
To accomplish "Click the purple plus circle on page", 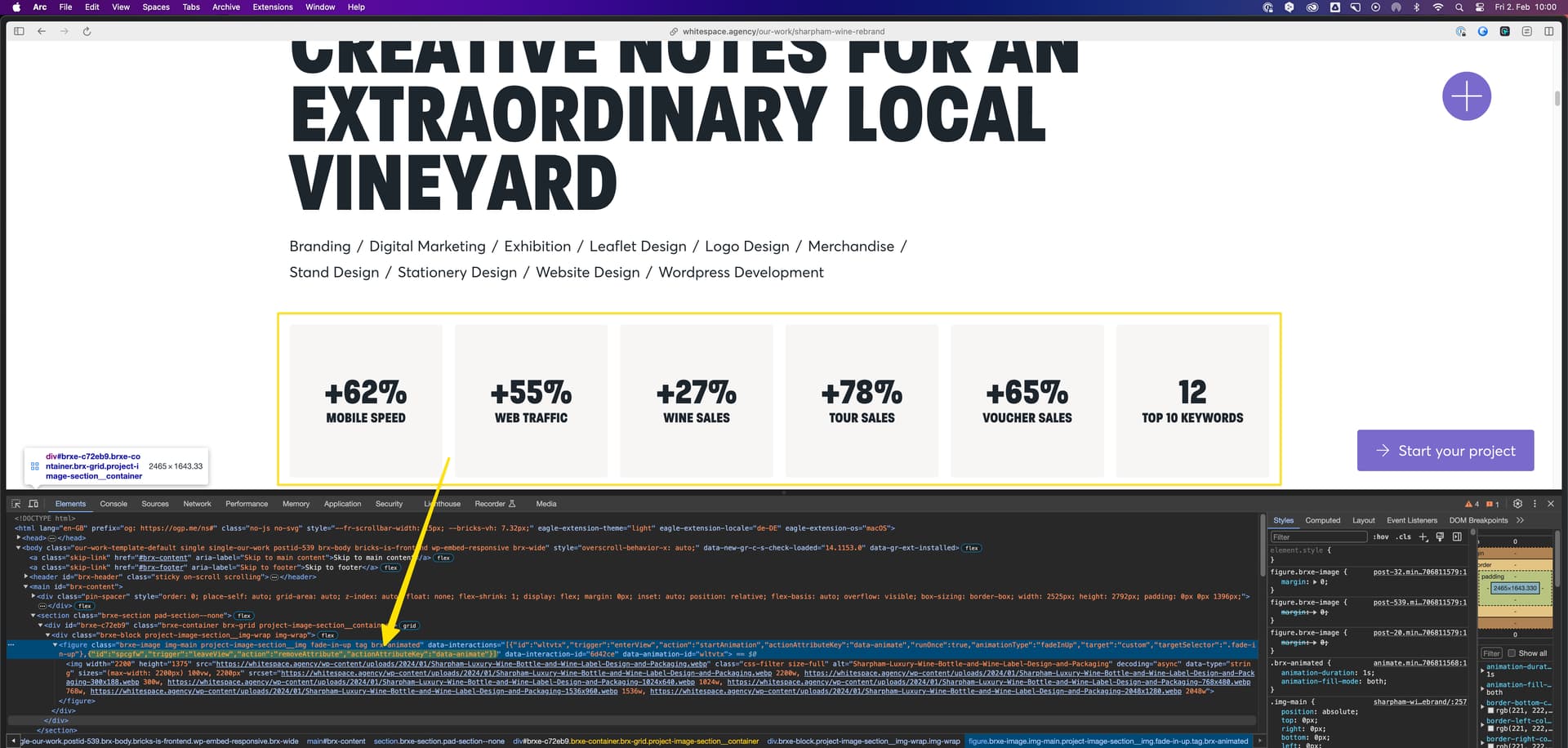I will pos(1466,96).
